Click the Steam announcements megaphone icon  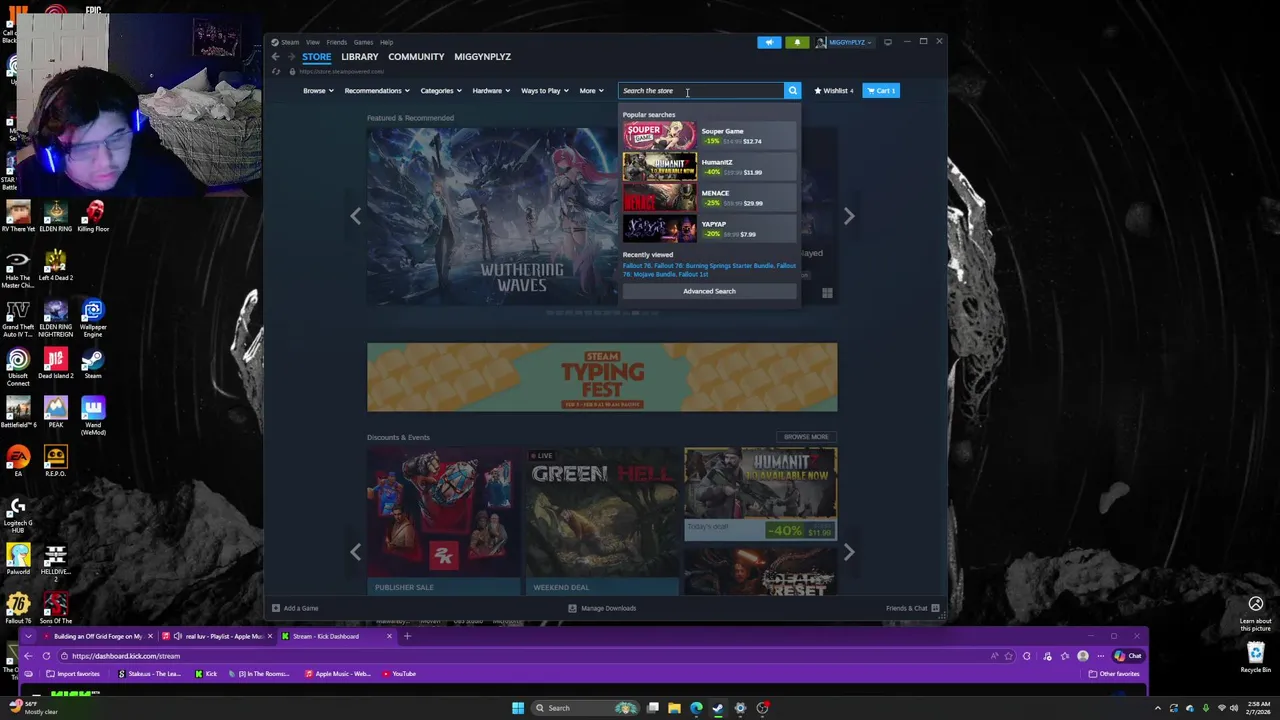point(769,42)
